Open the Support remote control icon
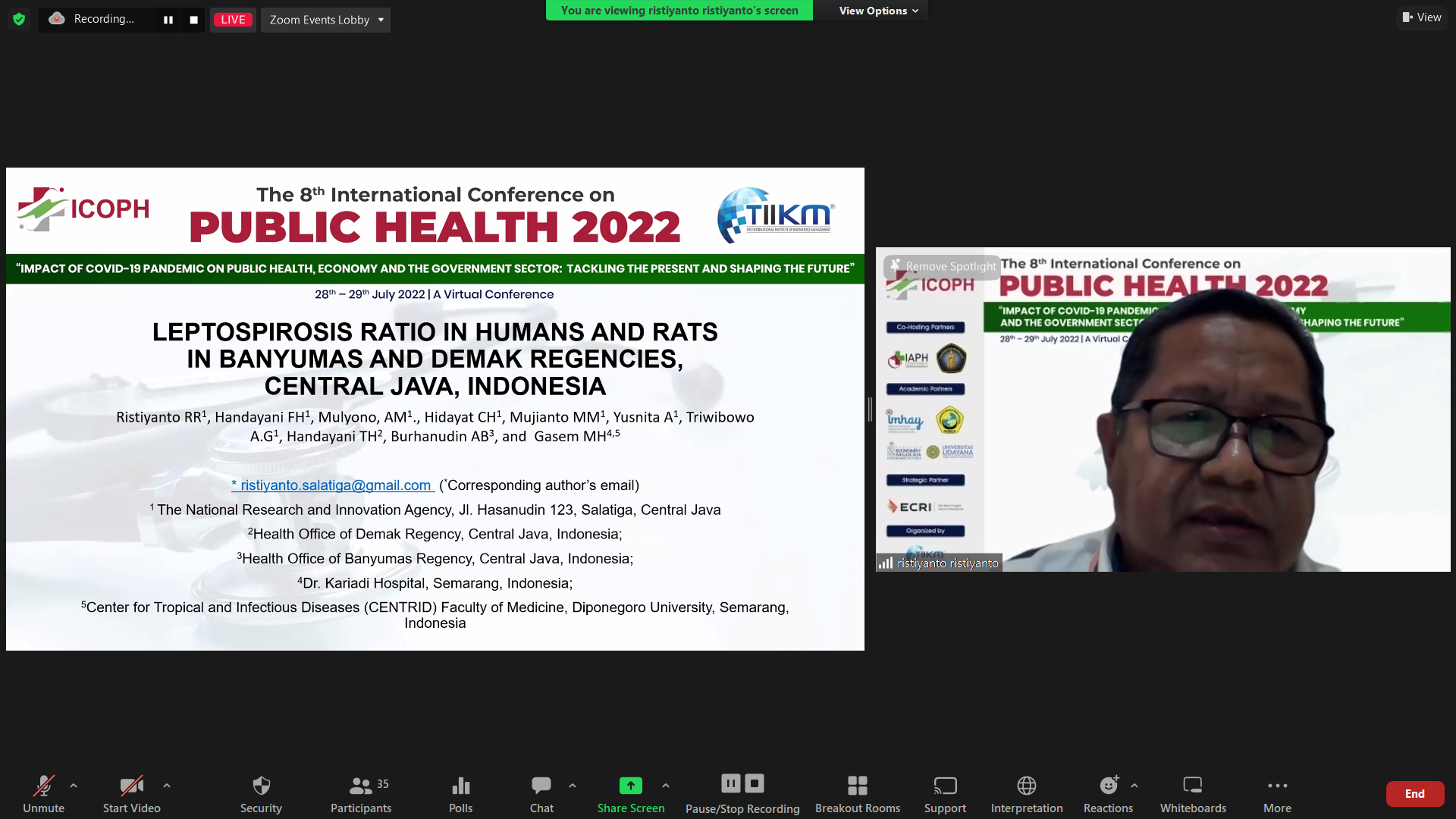The image size is (1456, 819). pyautogui.click(x=945, y=786)
